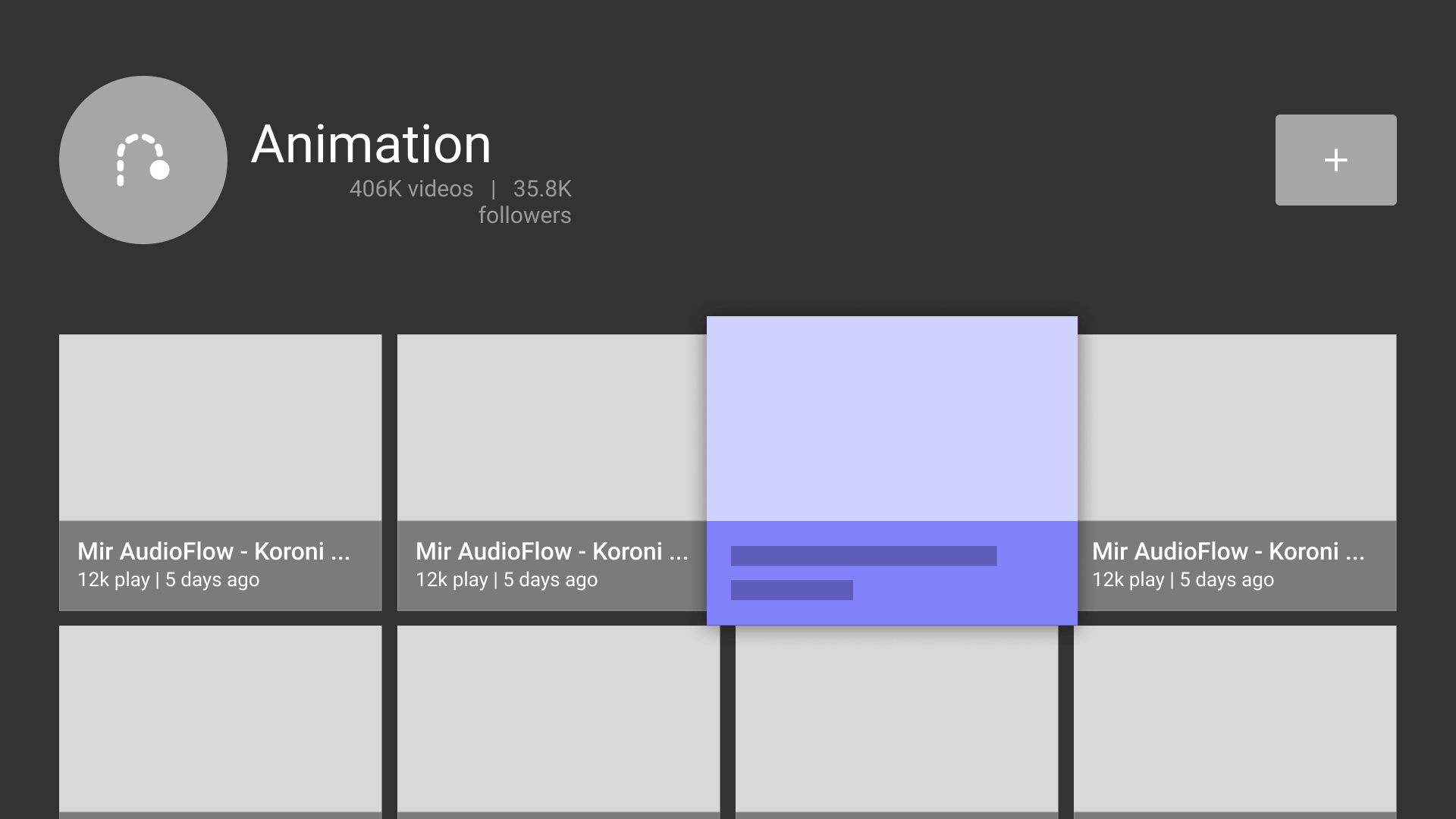Image resolution: width=1456 pixels, height=819 pixels.
Task: Open the highlighted purple video card
Action: [892, 471]
